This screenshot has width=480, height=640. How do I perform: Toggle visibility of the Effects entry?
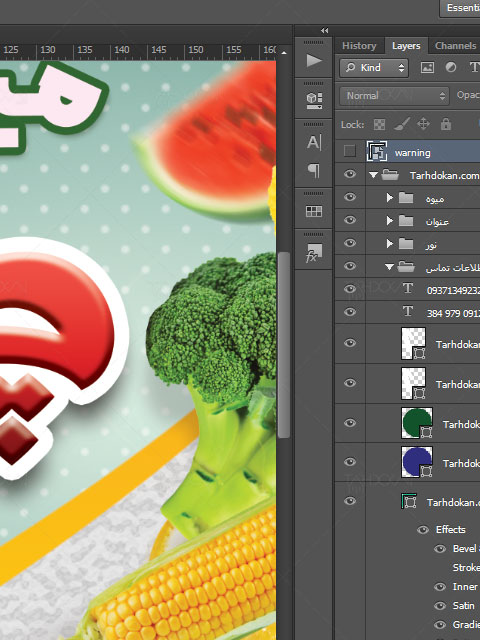coord(423,530)
